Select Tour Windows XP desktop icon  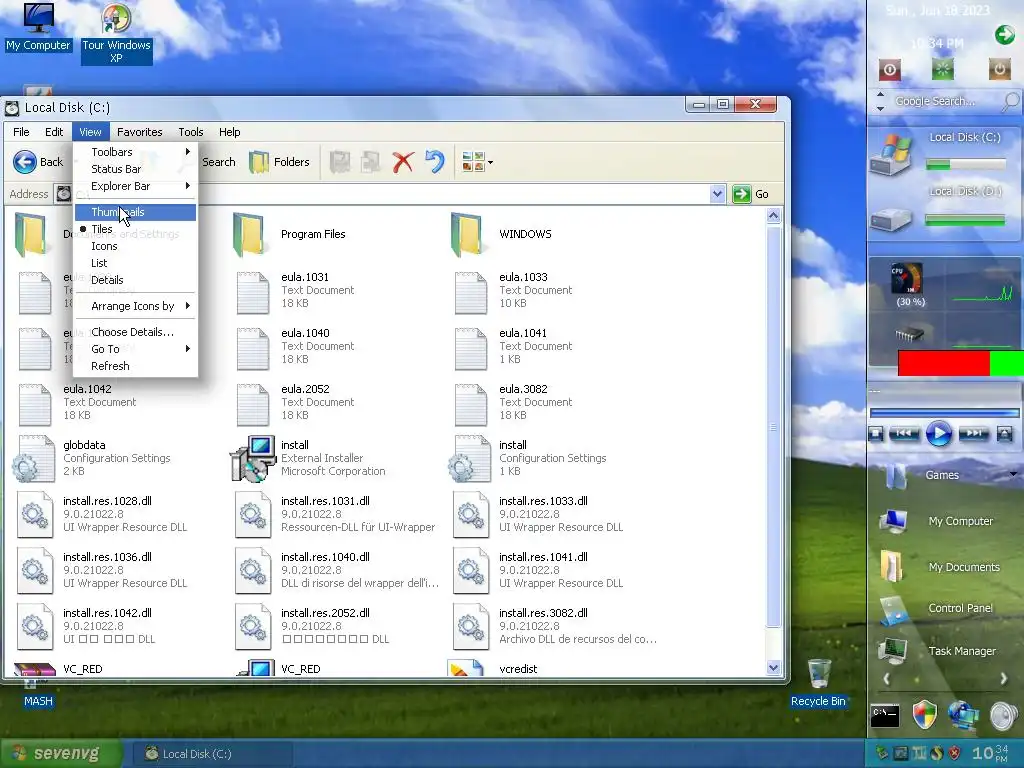coord(116,33)
